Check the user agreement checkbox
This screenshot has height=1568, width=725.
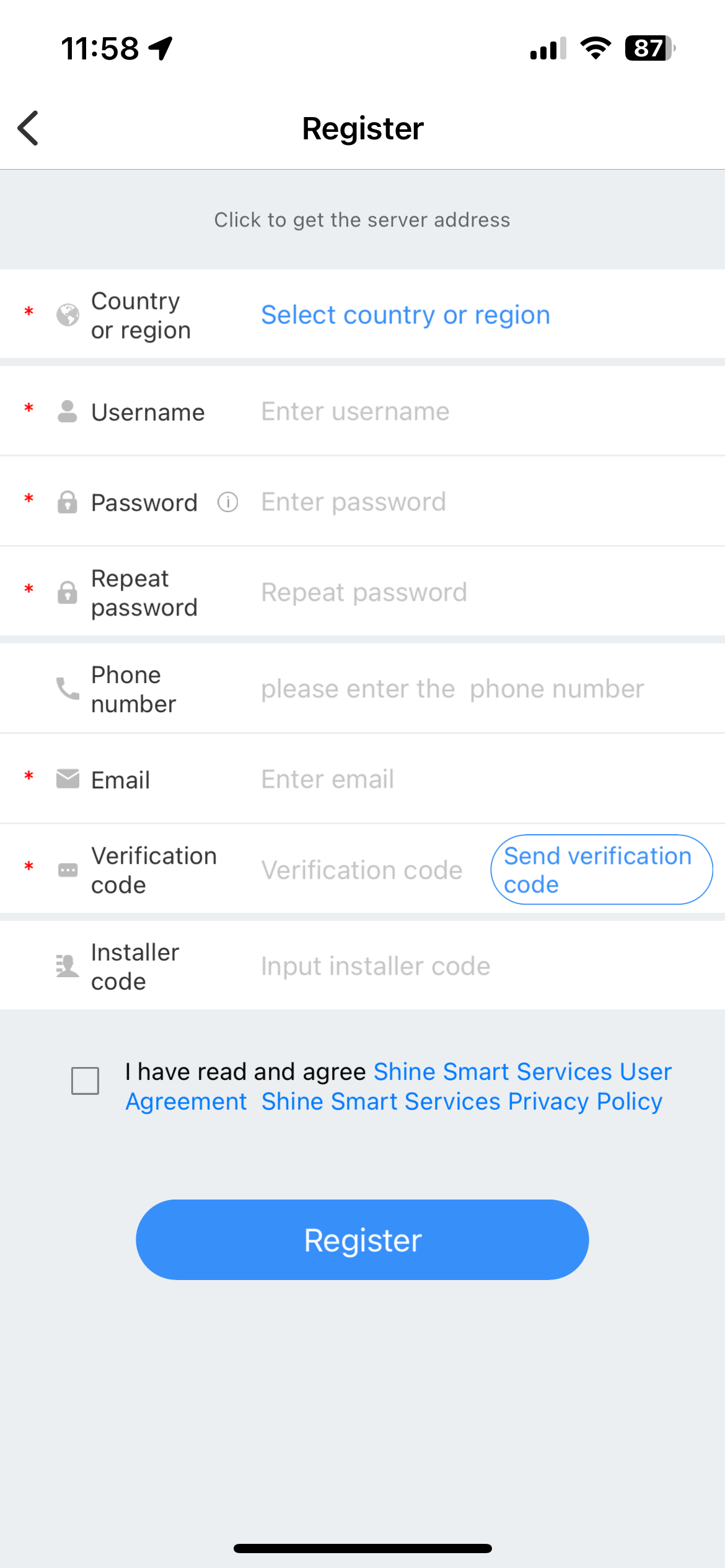coord(86,1081)
